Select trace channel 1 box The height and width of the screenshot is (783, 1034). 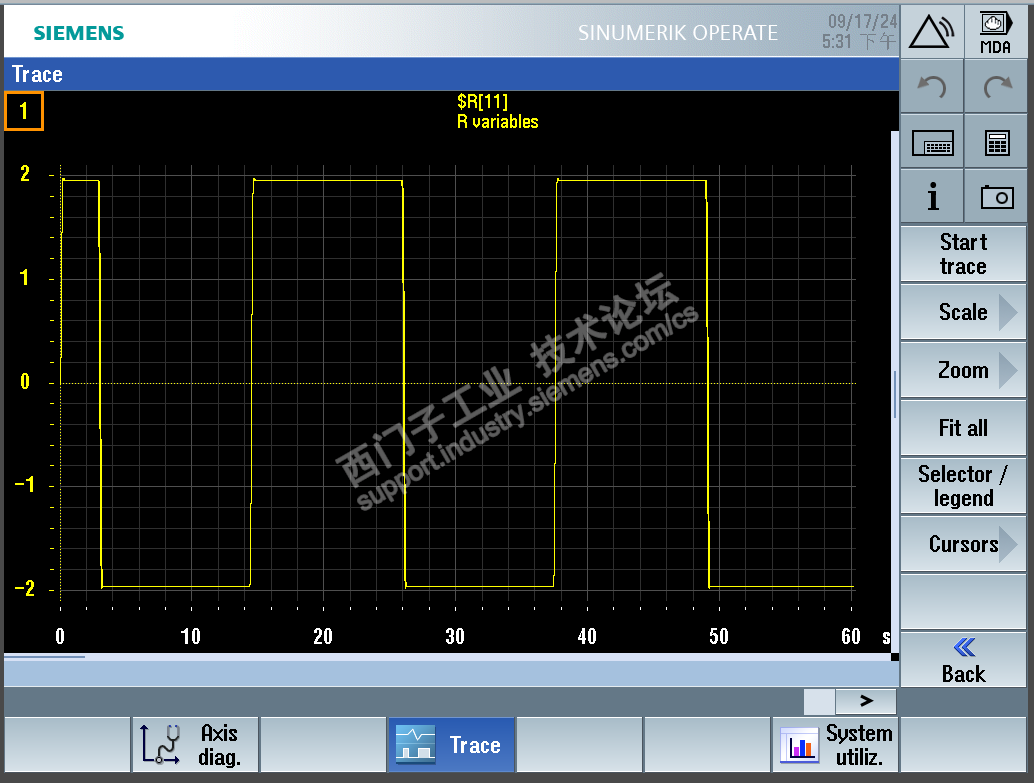[24, 111]
